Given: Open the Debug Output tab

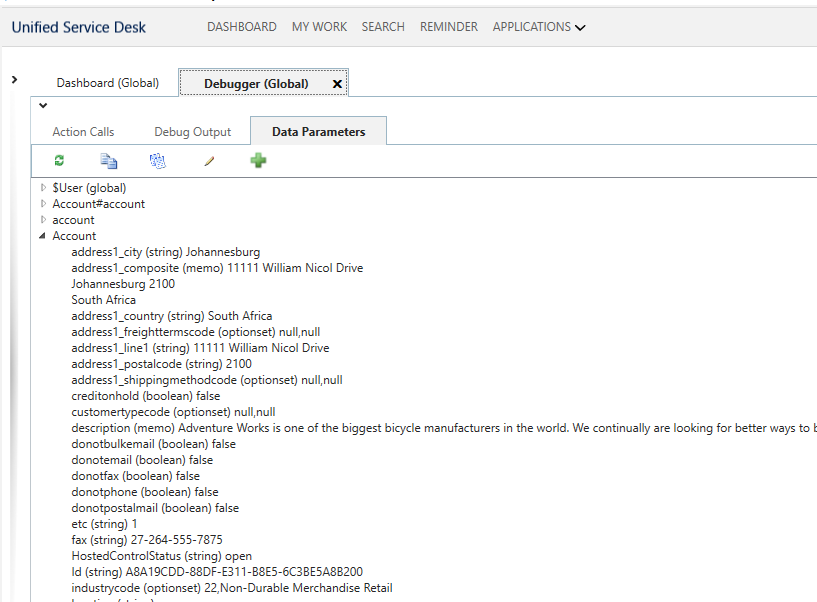Looking at the screenshot, I should coord(192,131).
